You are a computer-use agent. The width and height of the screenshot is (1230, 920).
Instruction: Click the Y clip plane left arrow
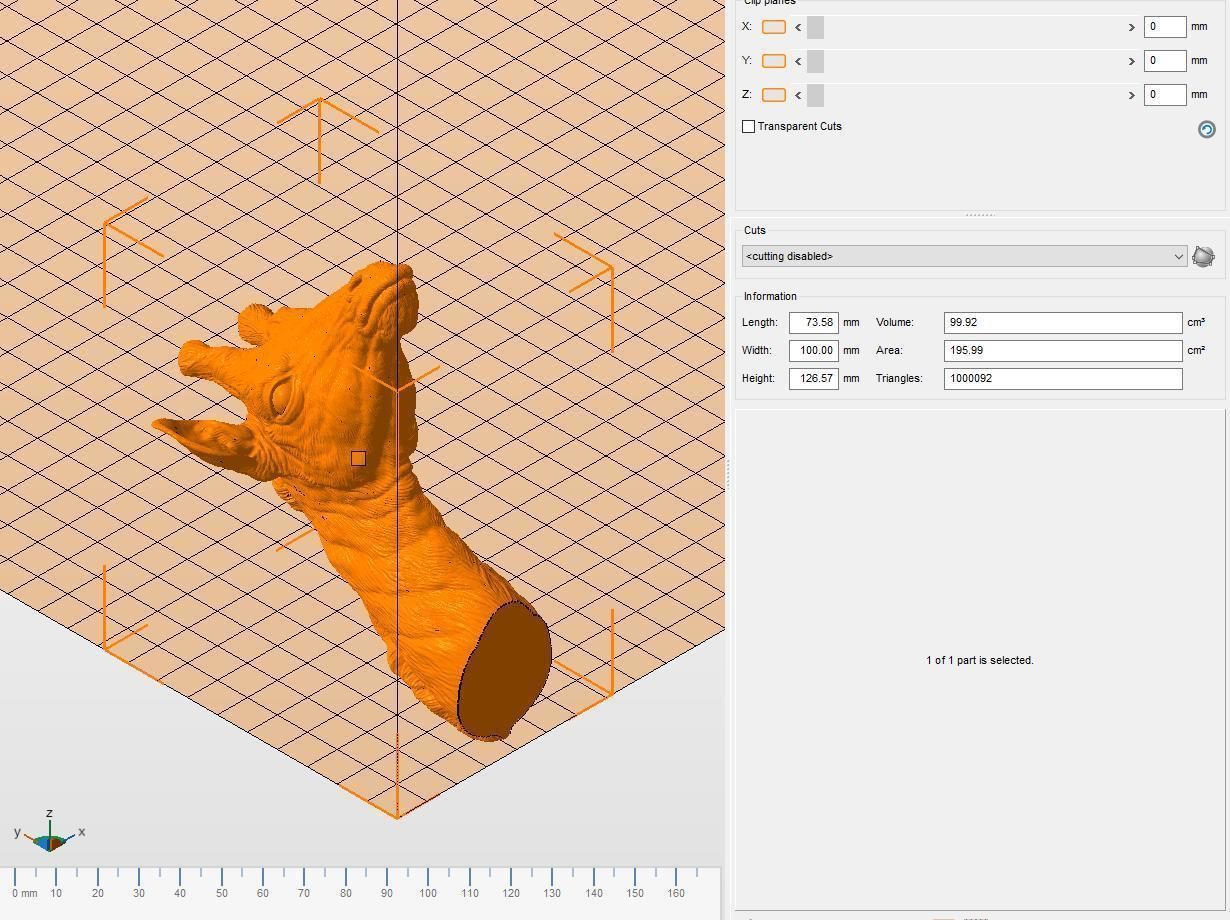click(798, 61)
